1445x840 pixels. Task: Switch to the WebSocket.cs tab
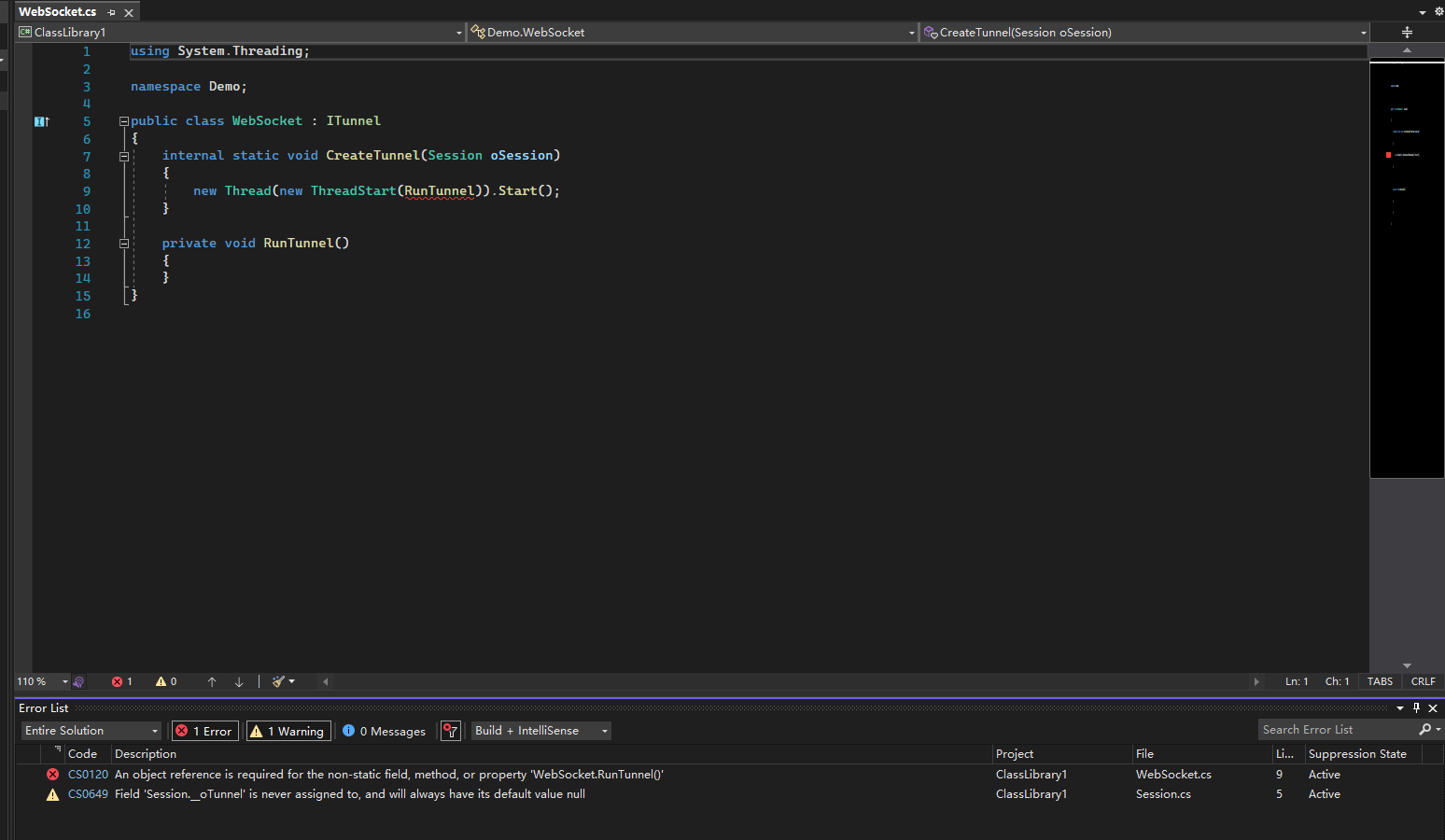coord(56,11)
